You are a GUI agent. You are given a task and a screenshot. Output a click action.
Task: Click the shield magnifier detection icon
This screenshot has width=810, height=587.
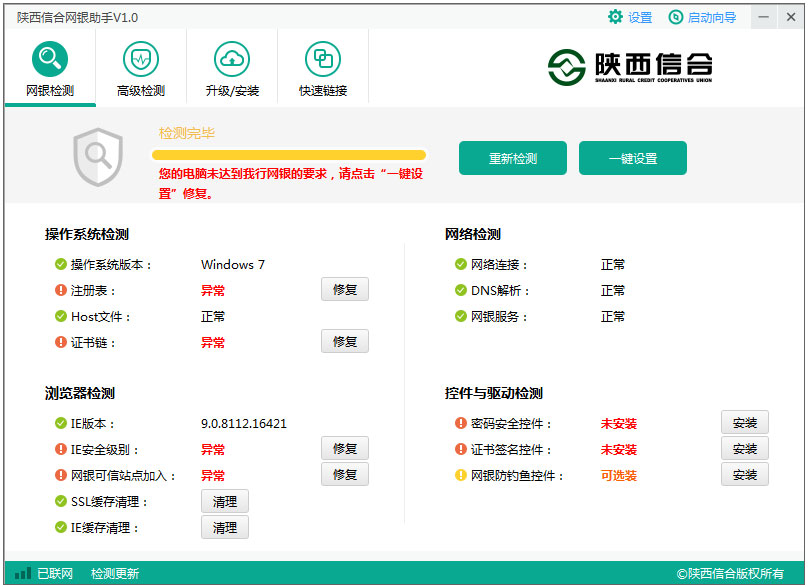(x=97, y=157)
